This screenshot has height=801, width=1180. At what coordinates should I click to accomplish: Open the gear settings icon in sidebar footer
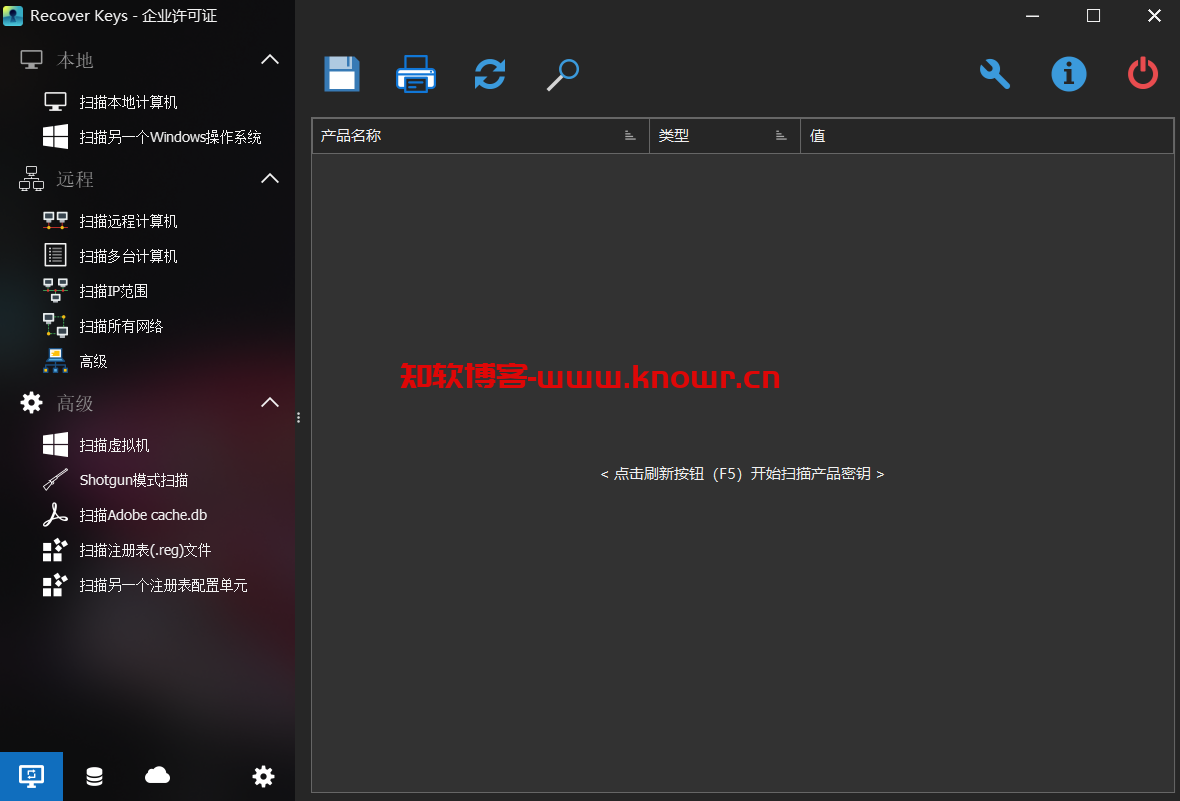(263, 776)
